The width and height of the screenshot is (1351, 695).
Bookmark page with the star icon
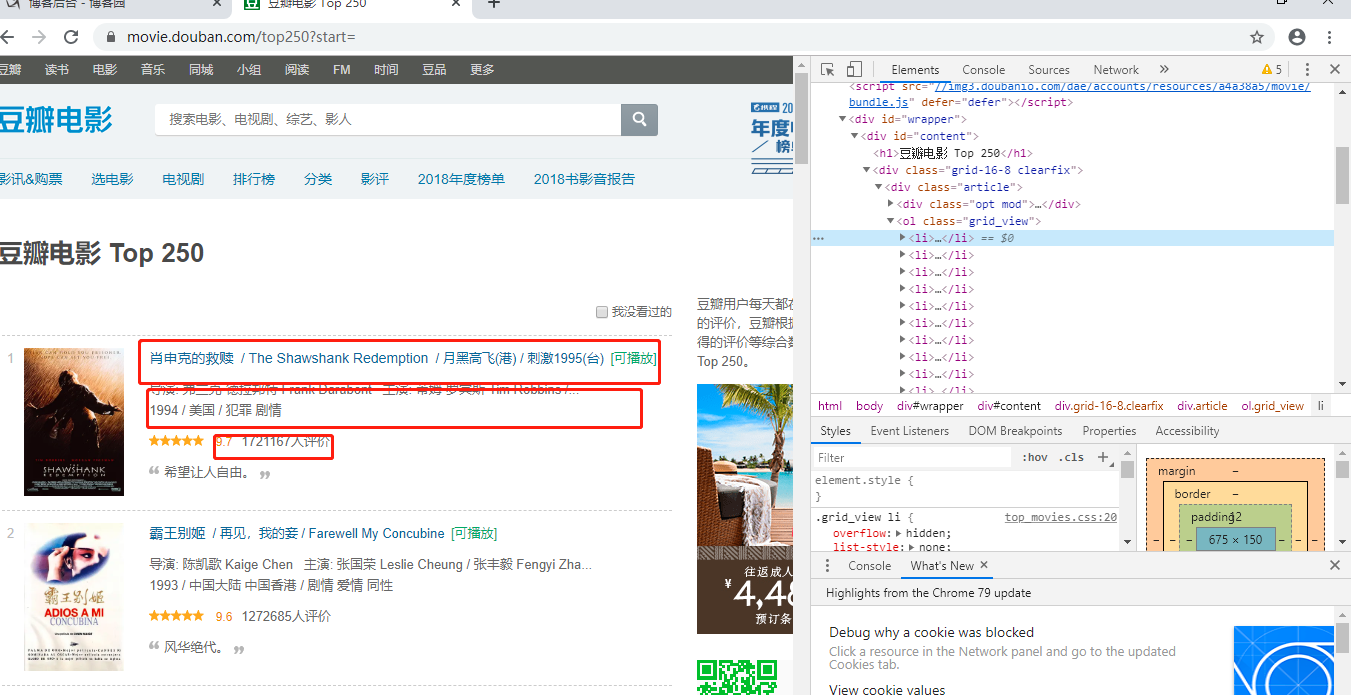[1257, 37]
